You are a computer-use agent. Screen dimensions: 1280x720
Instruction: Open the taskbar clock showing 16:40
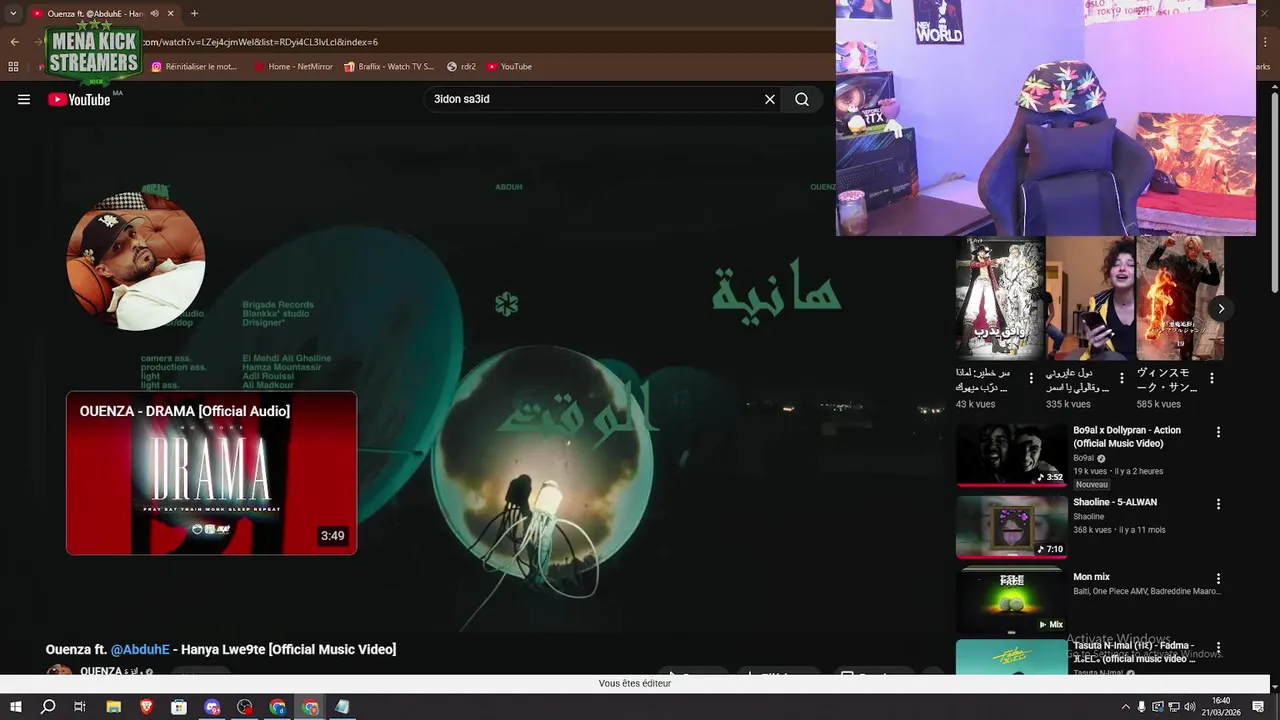(1221, 707)
